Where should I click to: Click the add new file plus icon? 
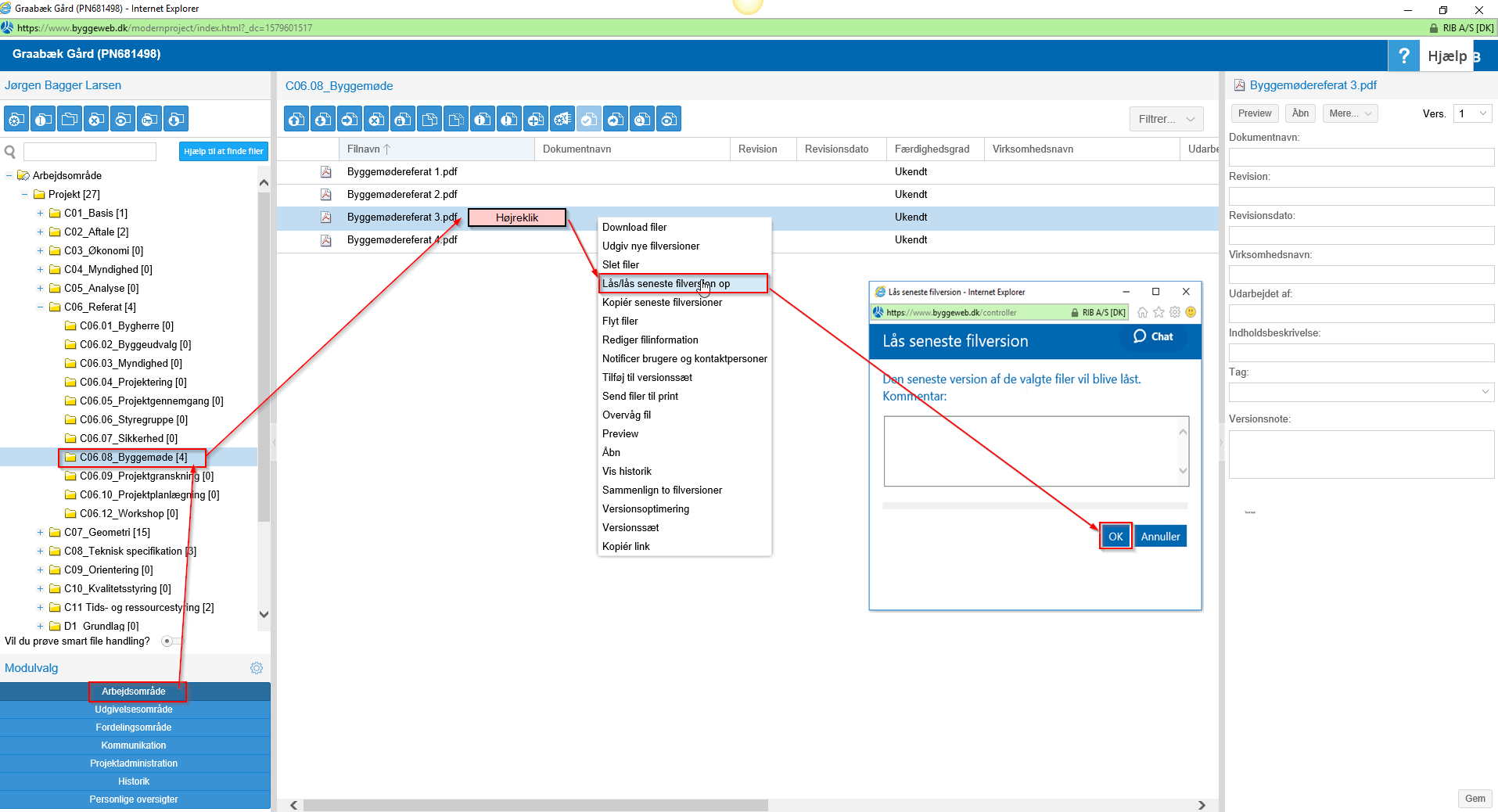(536, 119)
